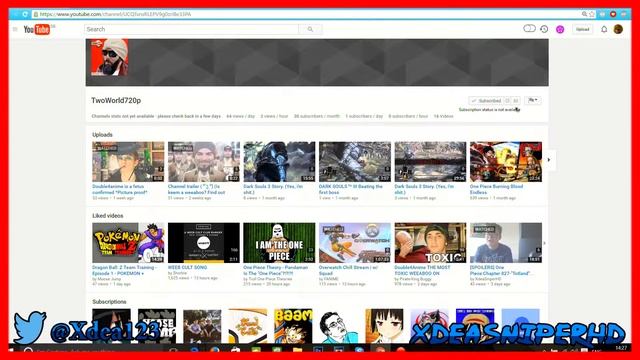Viewport: 640px width, 360px height.
Task: Click the Channel trailer video title
Action: 196,189
